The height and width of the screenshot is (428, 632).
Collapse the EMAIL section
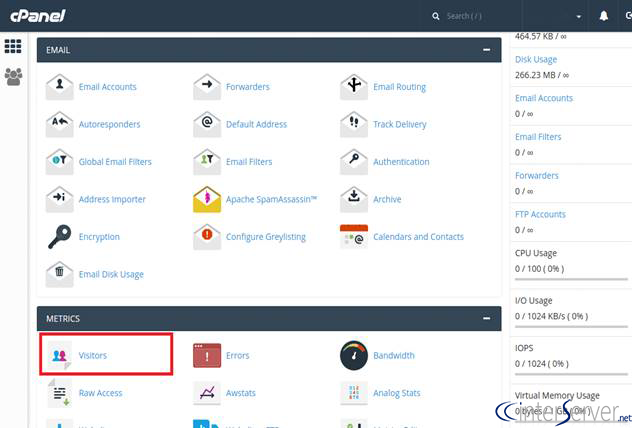click(x=486, y=50)
